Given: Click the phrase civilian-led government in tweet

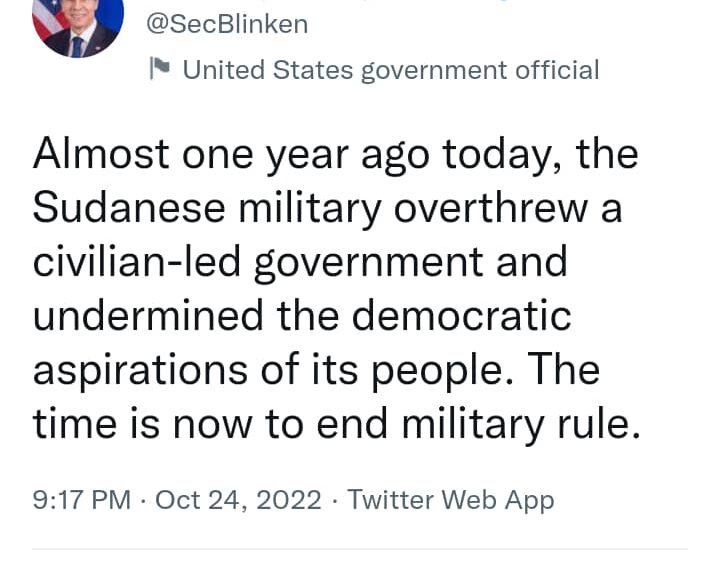Looking at the screenshot, I should 258,263.
